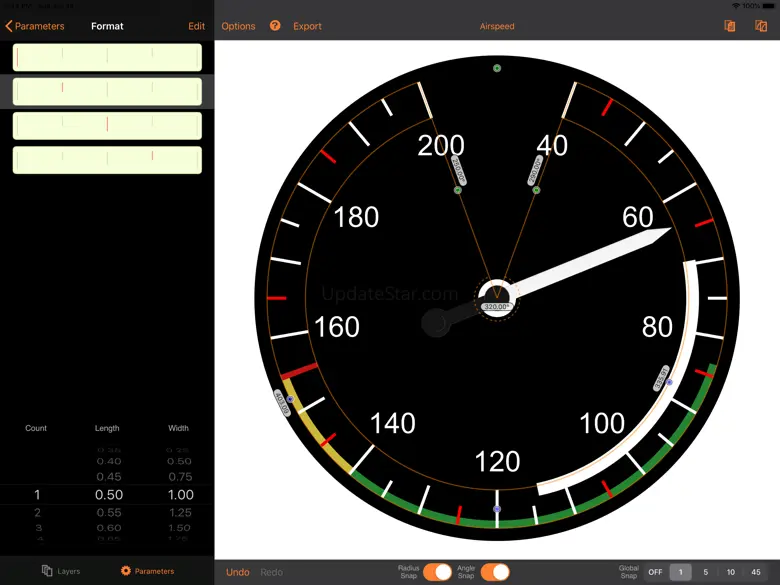Set Global Snap to OFF
Viewport: 780px width, 585px height.
point(655,572)
